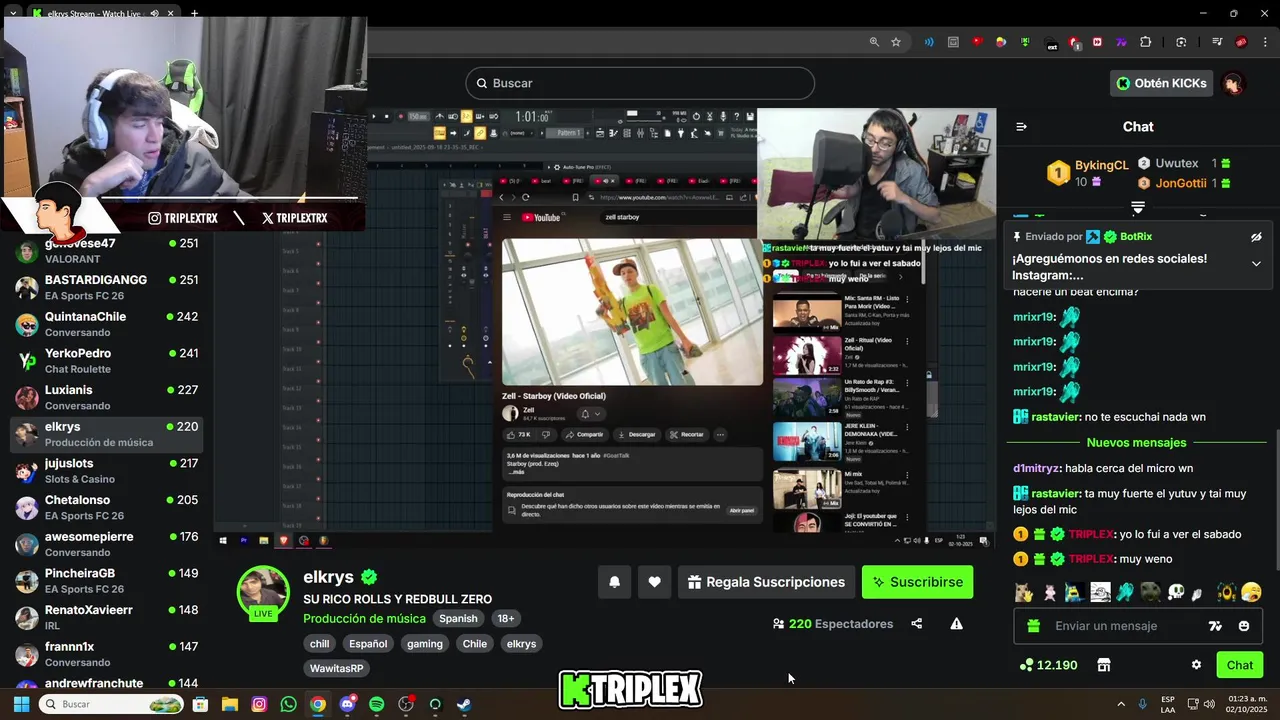Click the 12.190 channel points balance

pyautogui.click(x=1048, y=665)
